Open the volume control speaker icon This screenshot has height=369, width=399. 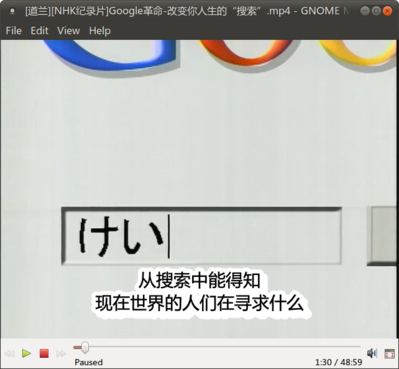click(372, 353)
